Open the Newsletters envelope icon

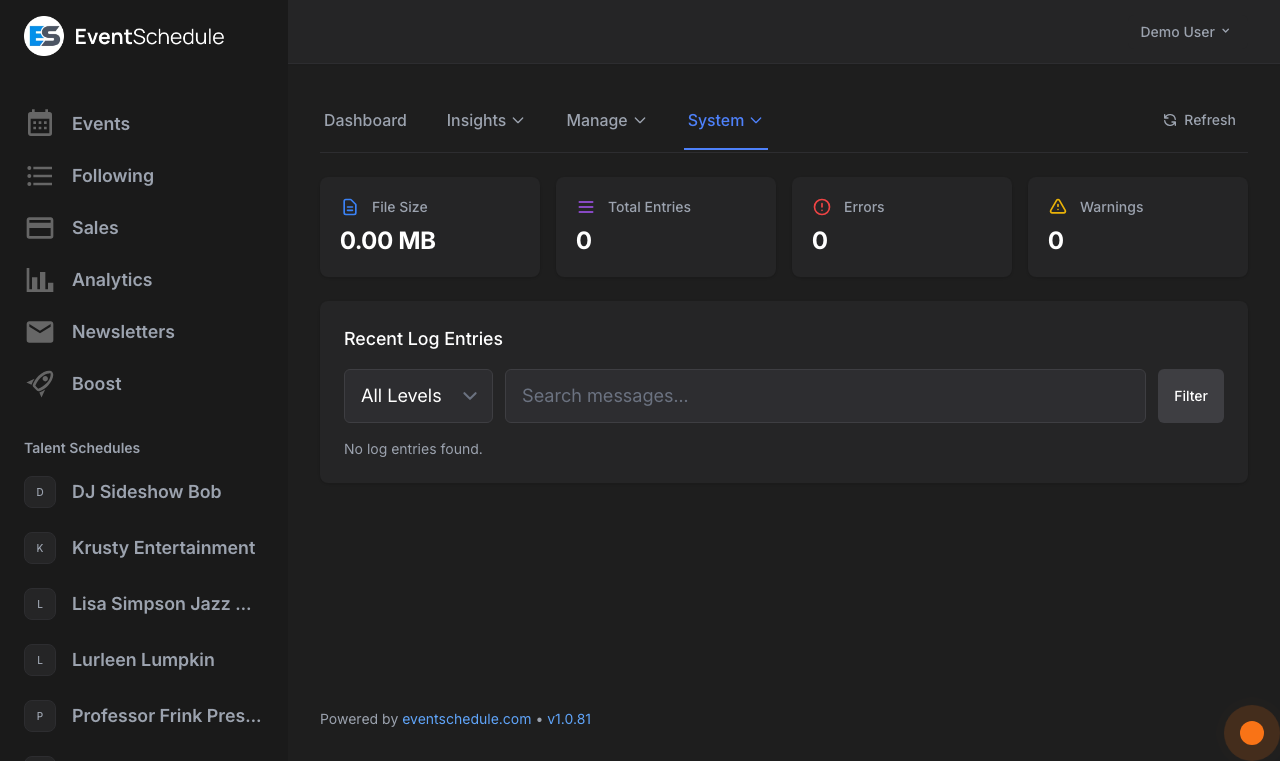coord(40,332)
